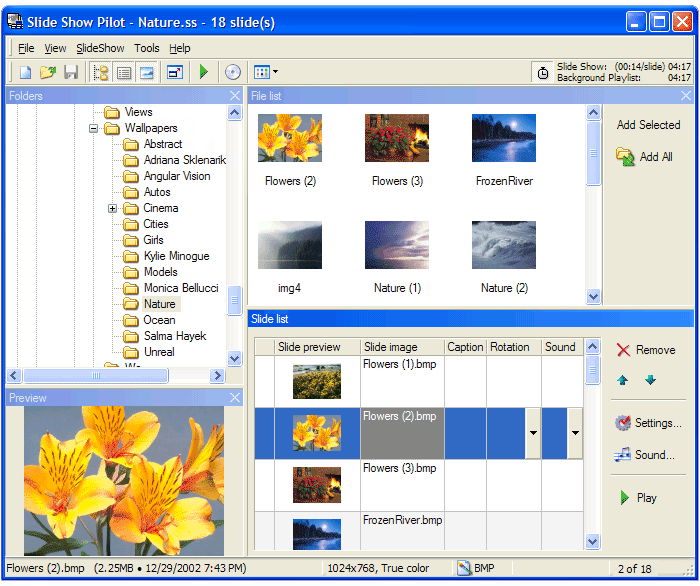Screen dimensions: 700x586
Task: Expand the Cinema folder in the tree
Action: click(113, 208)
